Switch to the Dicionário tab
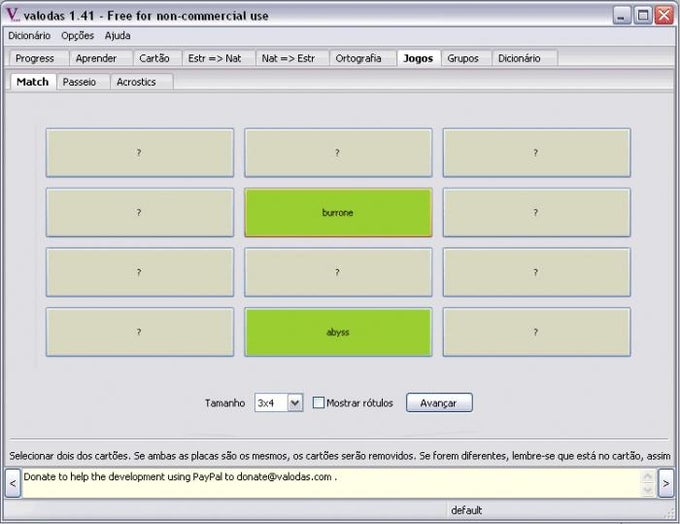 [524, 59]
